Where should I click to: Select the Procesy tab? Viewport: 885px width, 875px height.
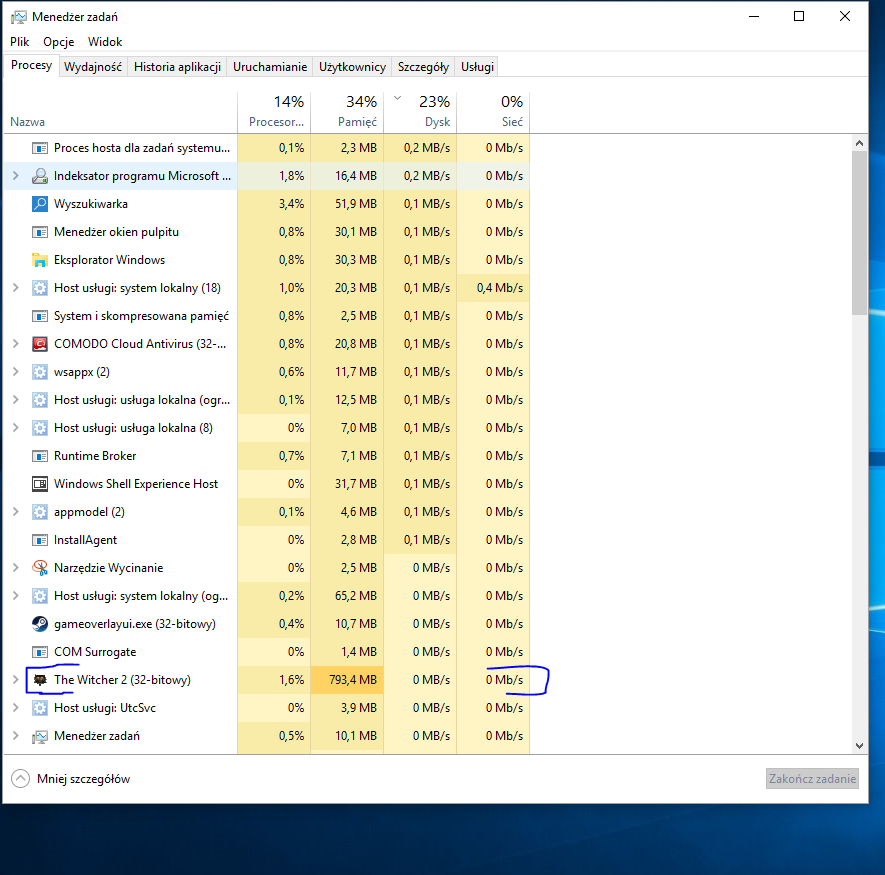coord(32,65)
